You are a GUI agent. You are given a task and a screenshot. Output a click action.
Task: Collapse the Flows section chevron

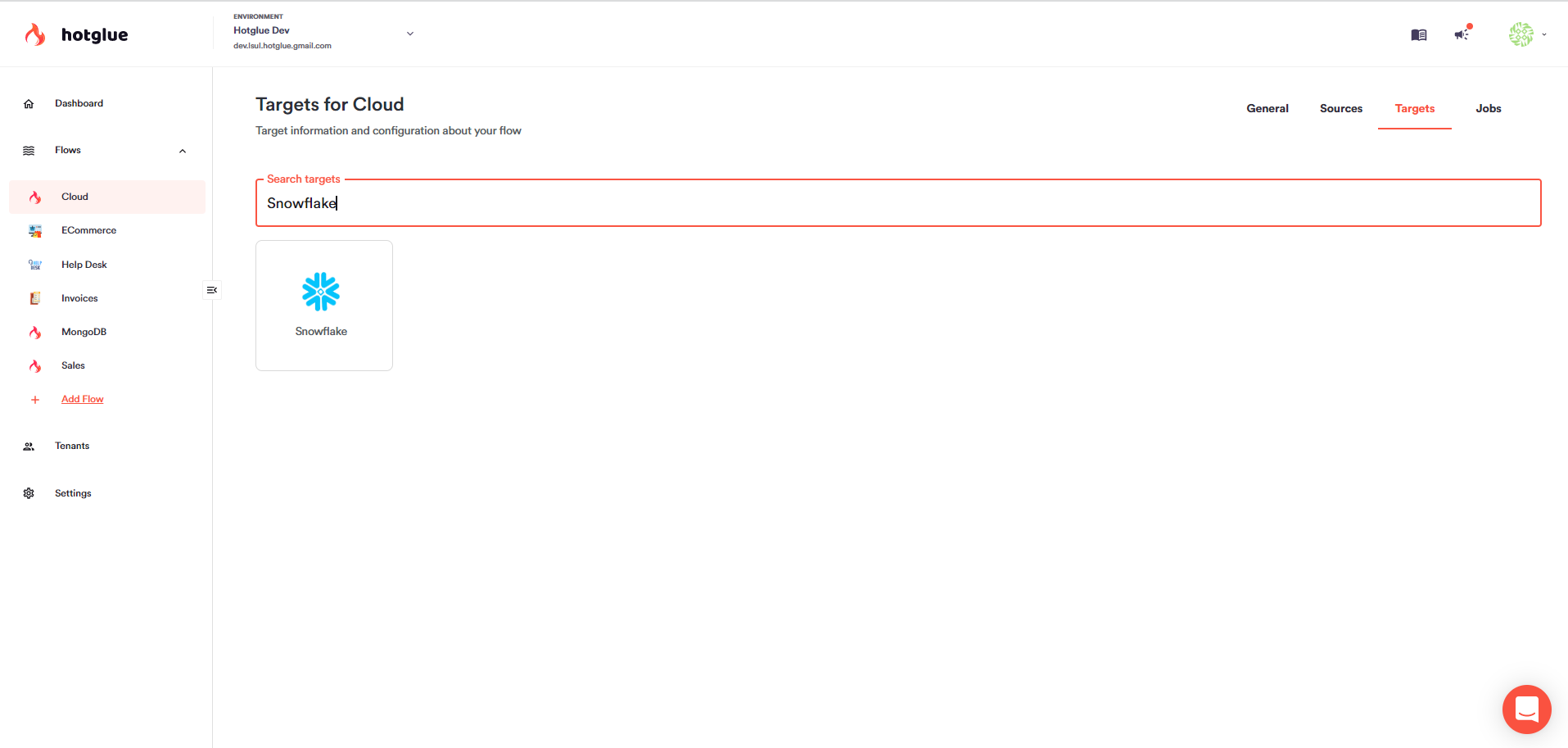pos(183,151)
